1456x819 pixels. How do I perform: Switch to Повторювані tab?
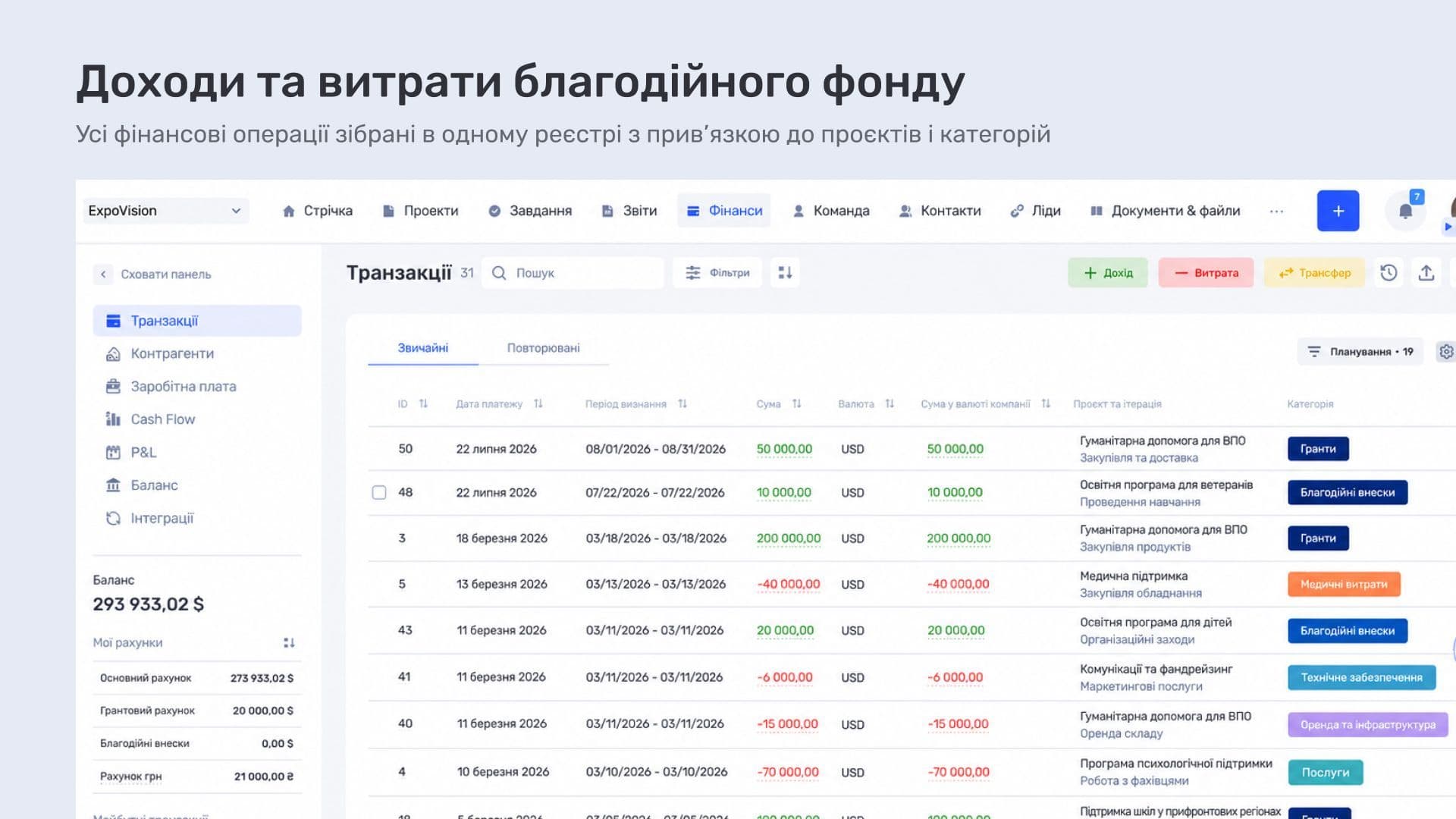click(543, 348)
